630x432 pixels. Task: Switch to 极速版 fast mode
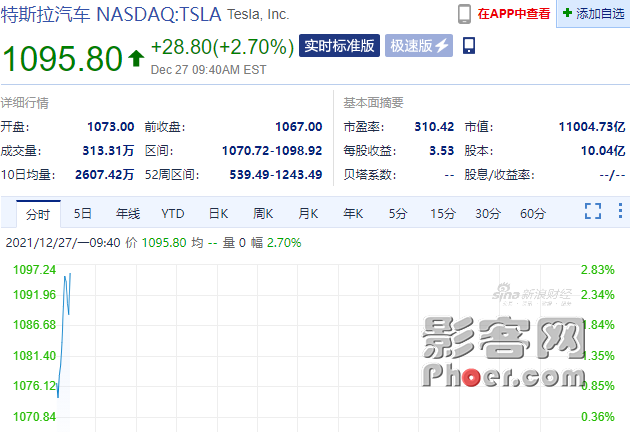[x=419, y=45]
